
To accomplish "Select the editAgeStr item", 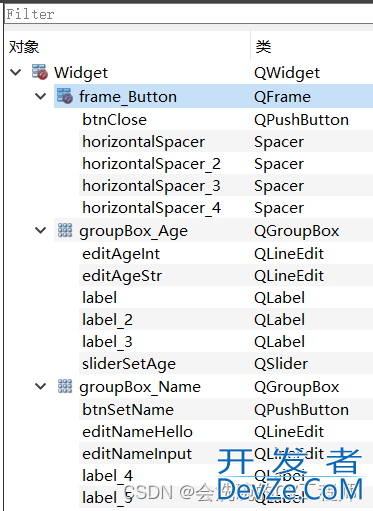I will pyautogui.click(x=122, y=276).
